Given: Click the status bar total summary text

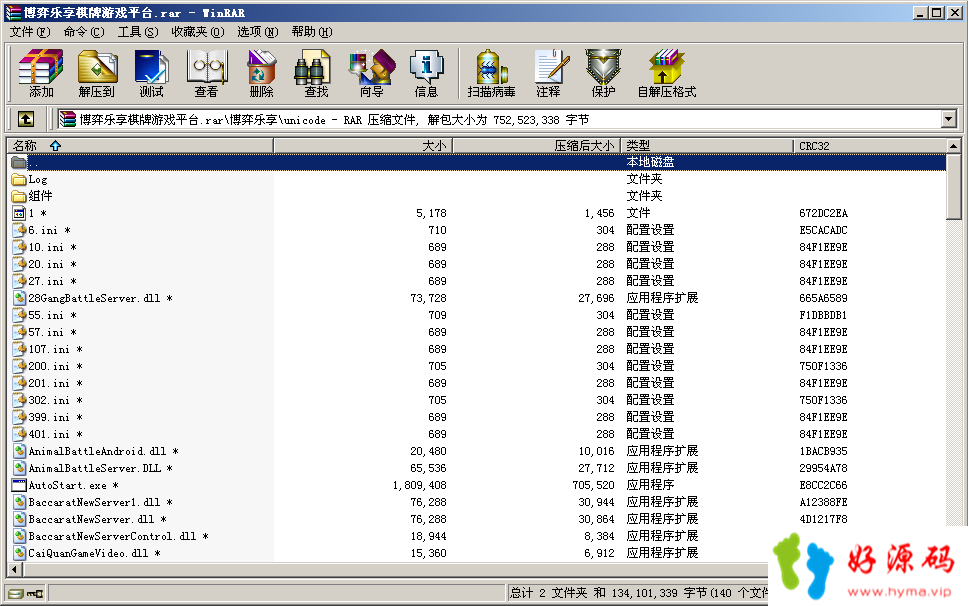Looking at the screenshot, I should 638,593.
